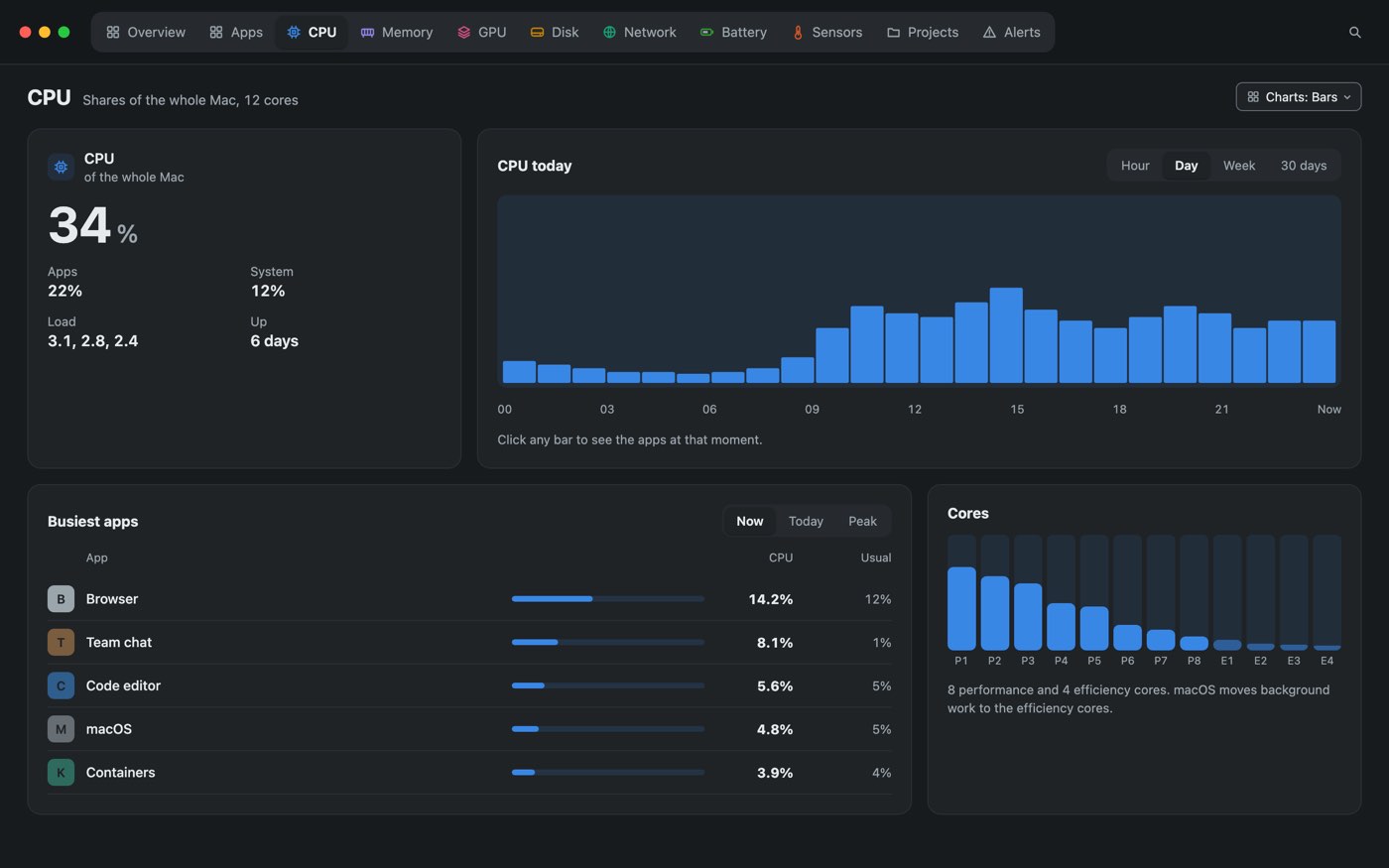
Task: Click the search magnifier icon
Action: (1354, 32)
